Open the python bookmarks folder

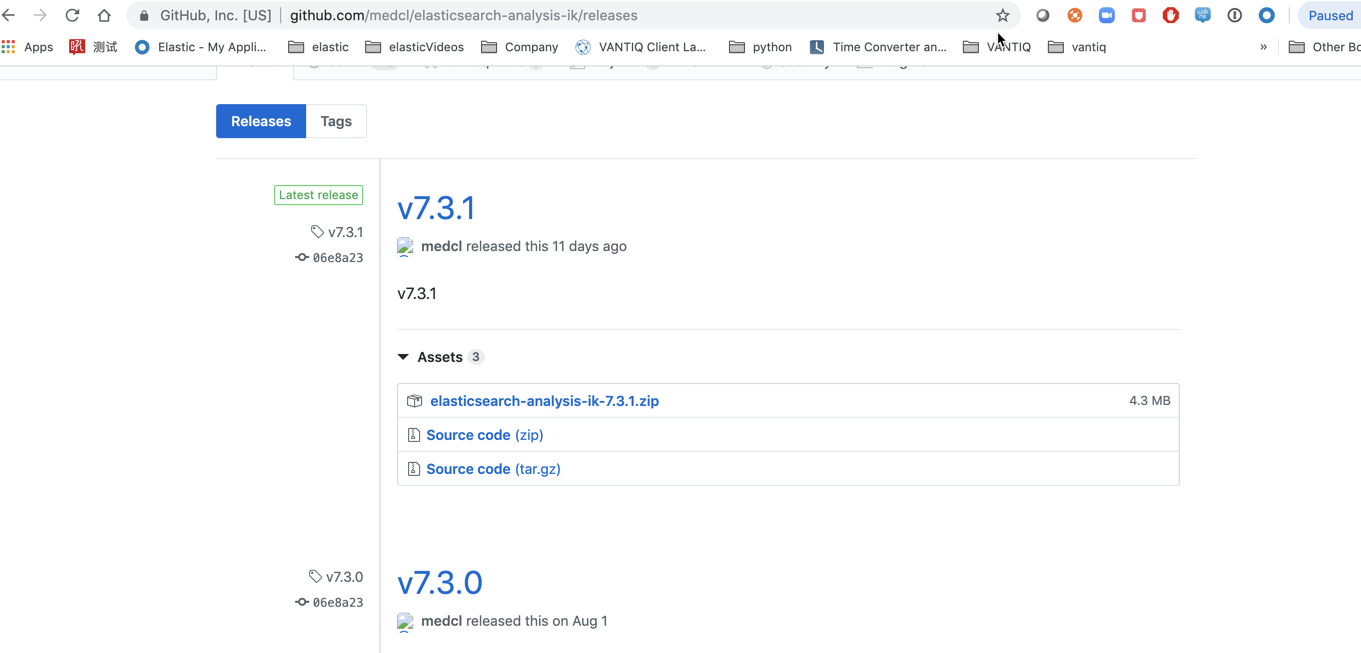tap(760, 47)
